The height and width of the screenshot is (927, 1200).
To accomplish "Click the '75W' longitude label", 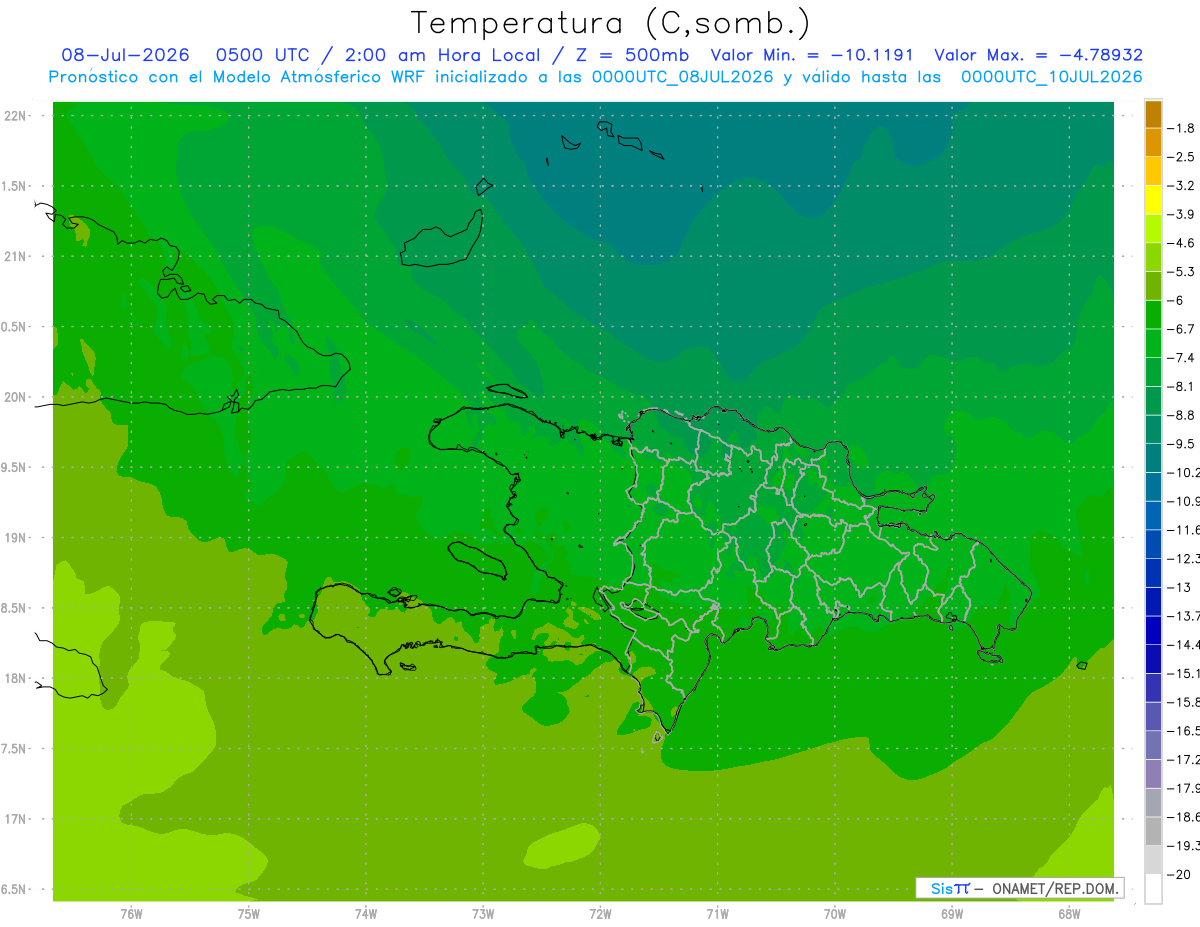I will pos(248,914).
